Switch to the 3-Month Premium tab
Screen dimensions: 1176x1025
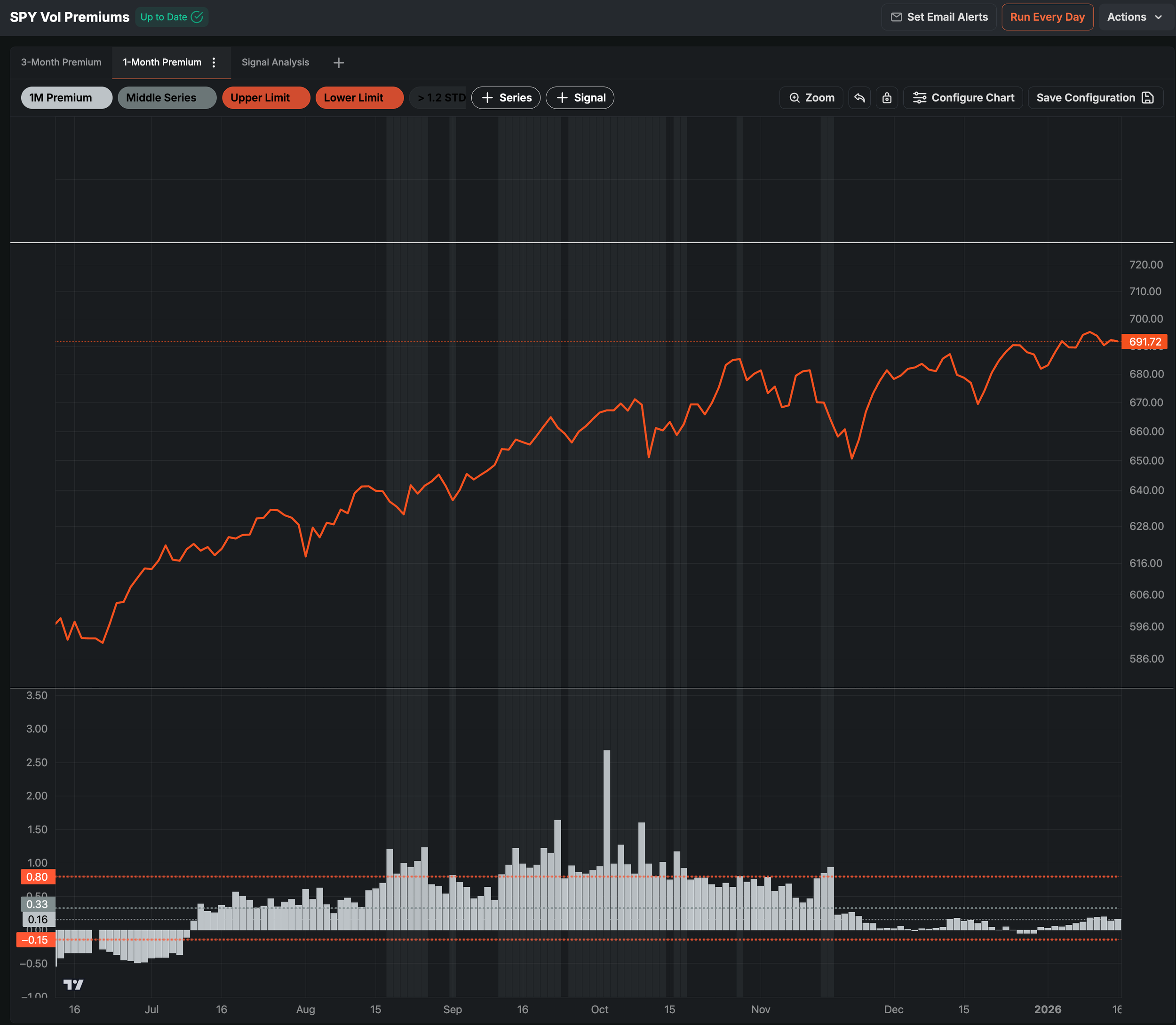tap(61, 63)
